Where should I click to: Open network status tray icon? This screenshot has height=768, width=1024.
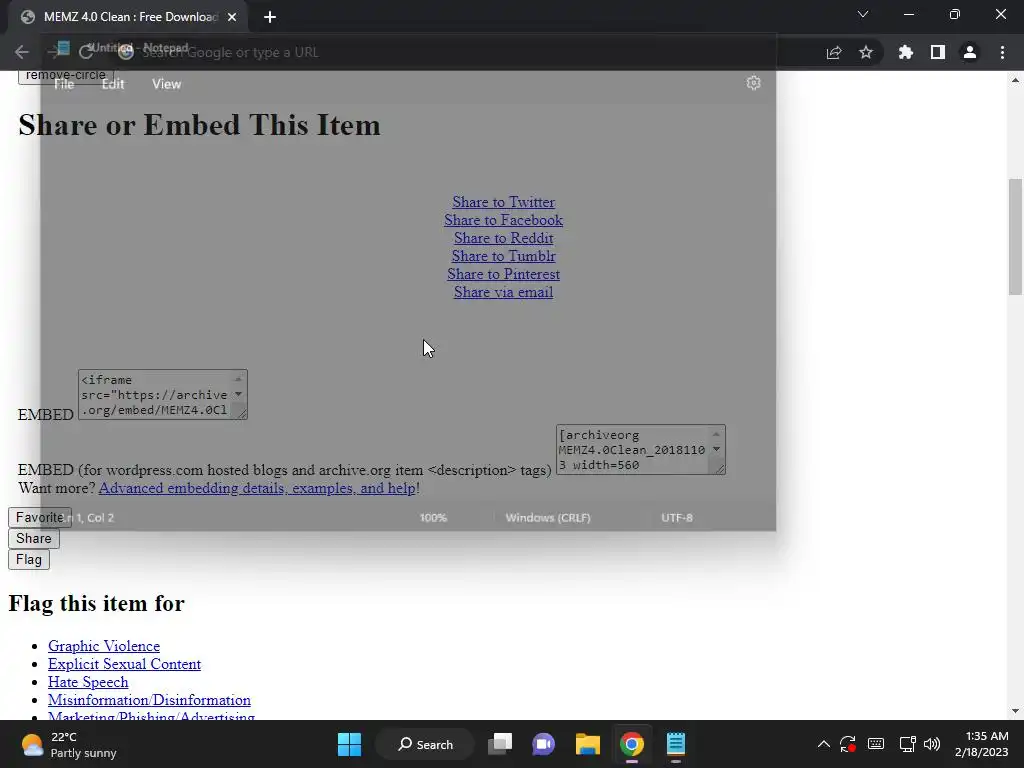pos(906,744)
